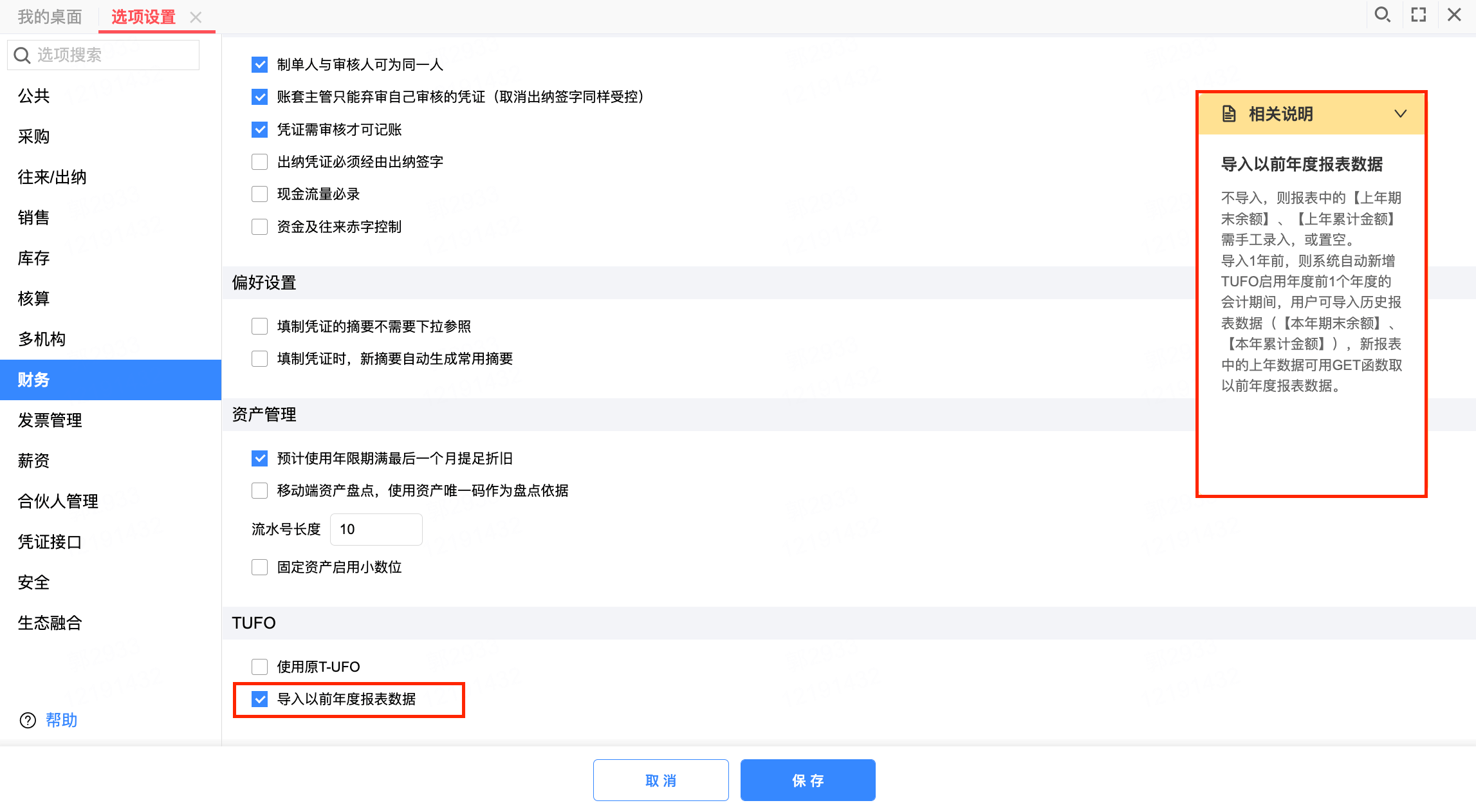Open the 库存 category
The image size is (1476, 812).
[111, 258]
